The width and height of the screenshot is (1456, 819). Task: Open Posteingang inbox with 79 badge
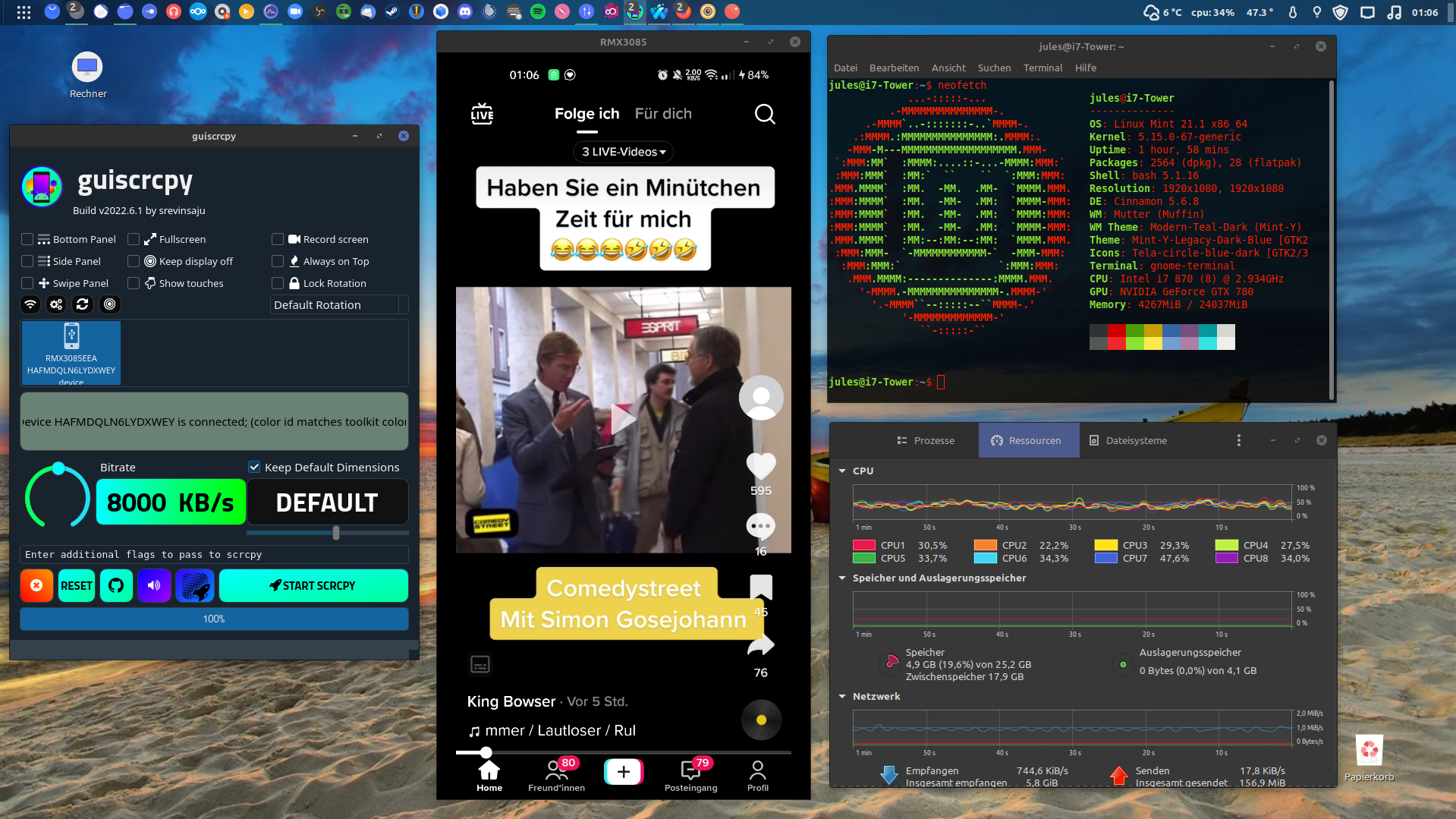(690, 776)
